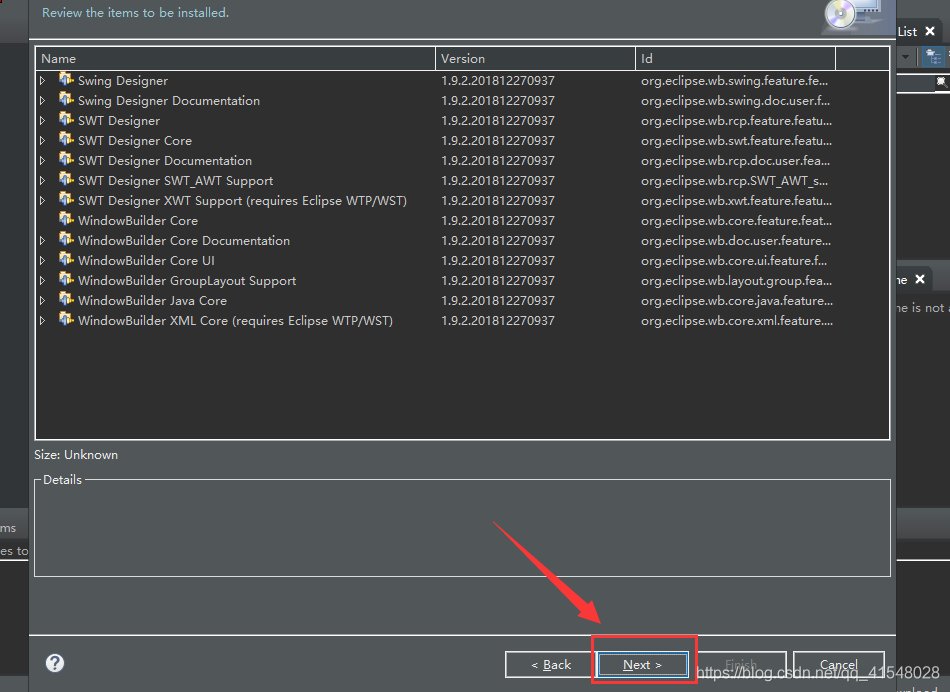The height and width of the screenshot is (692, 950).
Task: Click the WindowBuilder GroupLayout Support icon
Action: 66,279
